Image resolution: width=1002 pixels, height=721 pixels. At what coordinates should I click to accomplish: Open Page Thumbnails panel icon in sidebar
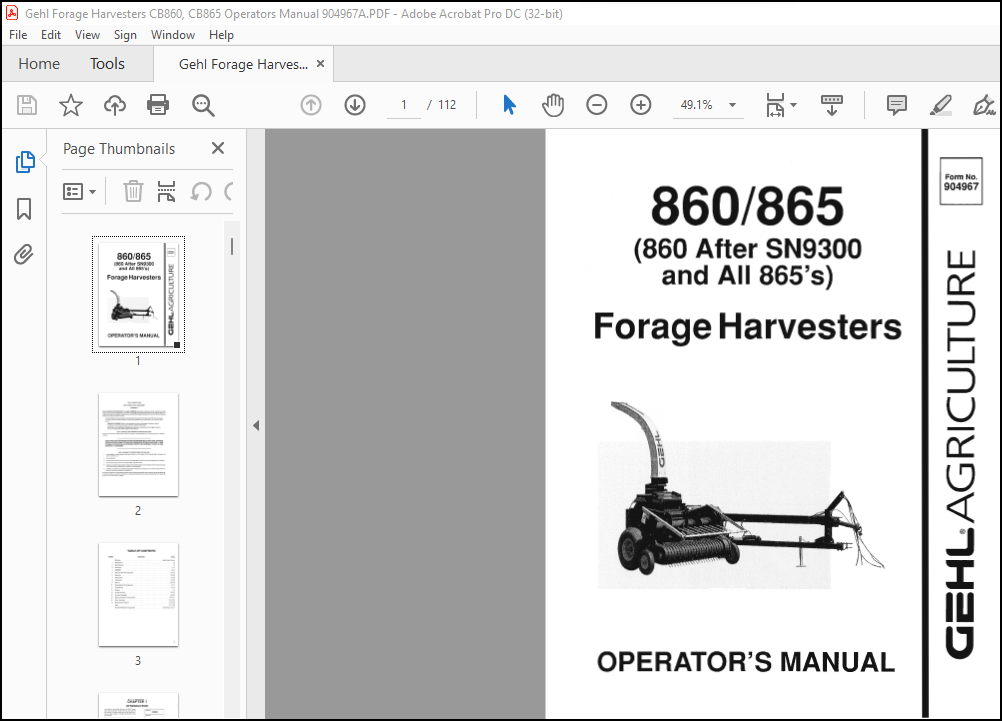point(25,162)
